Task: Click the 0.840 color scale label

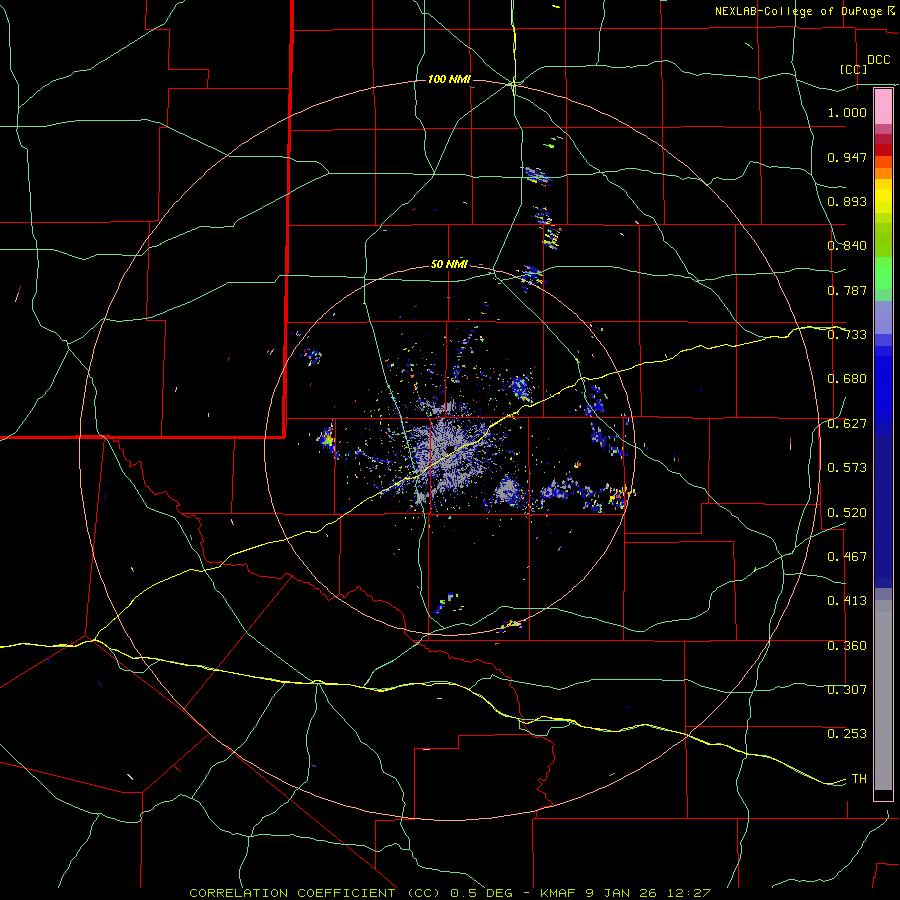Action: pyautogui.click(x=847, y=246)
